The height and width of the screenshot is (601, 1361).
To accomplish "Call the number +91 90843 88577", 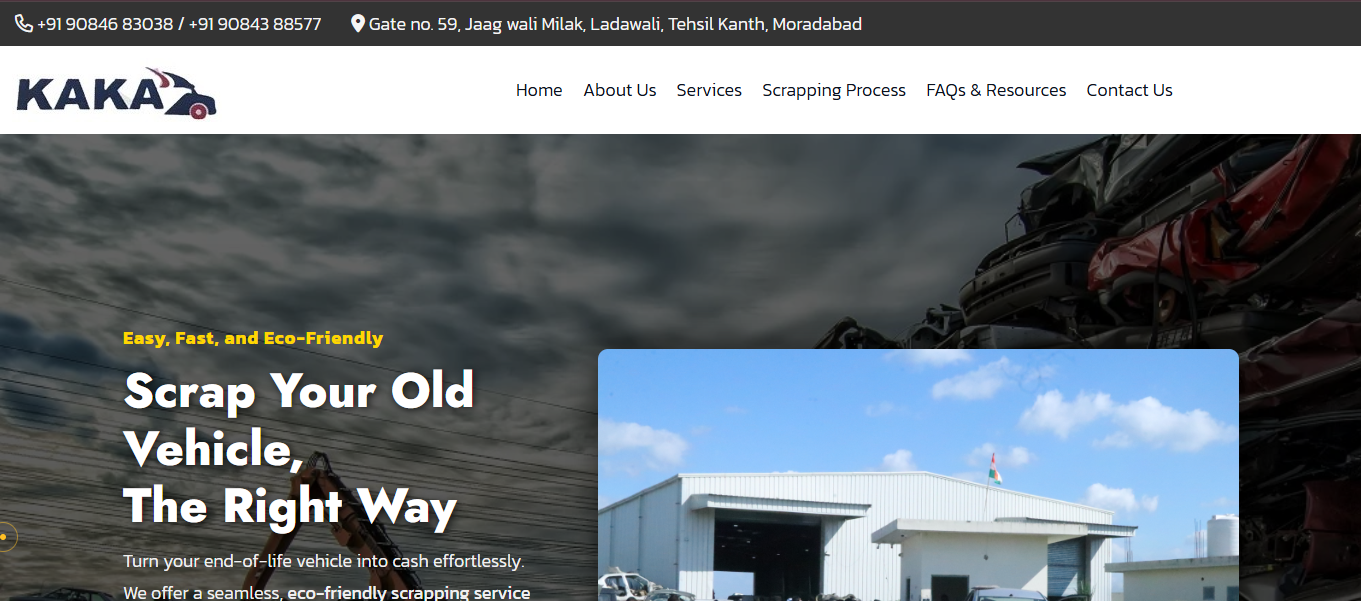I will [x=255, y=24].
